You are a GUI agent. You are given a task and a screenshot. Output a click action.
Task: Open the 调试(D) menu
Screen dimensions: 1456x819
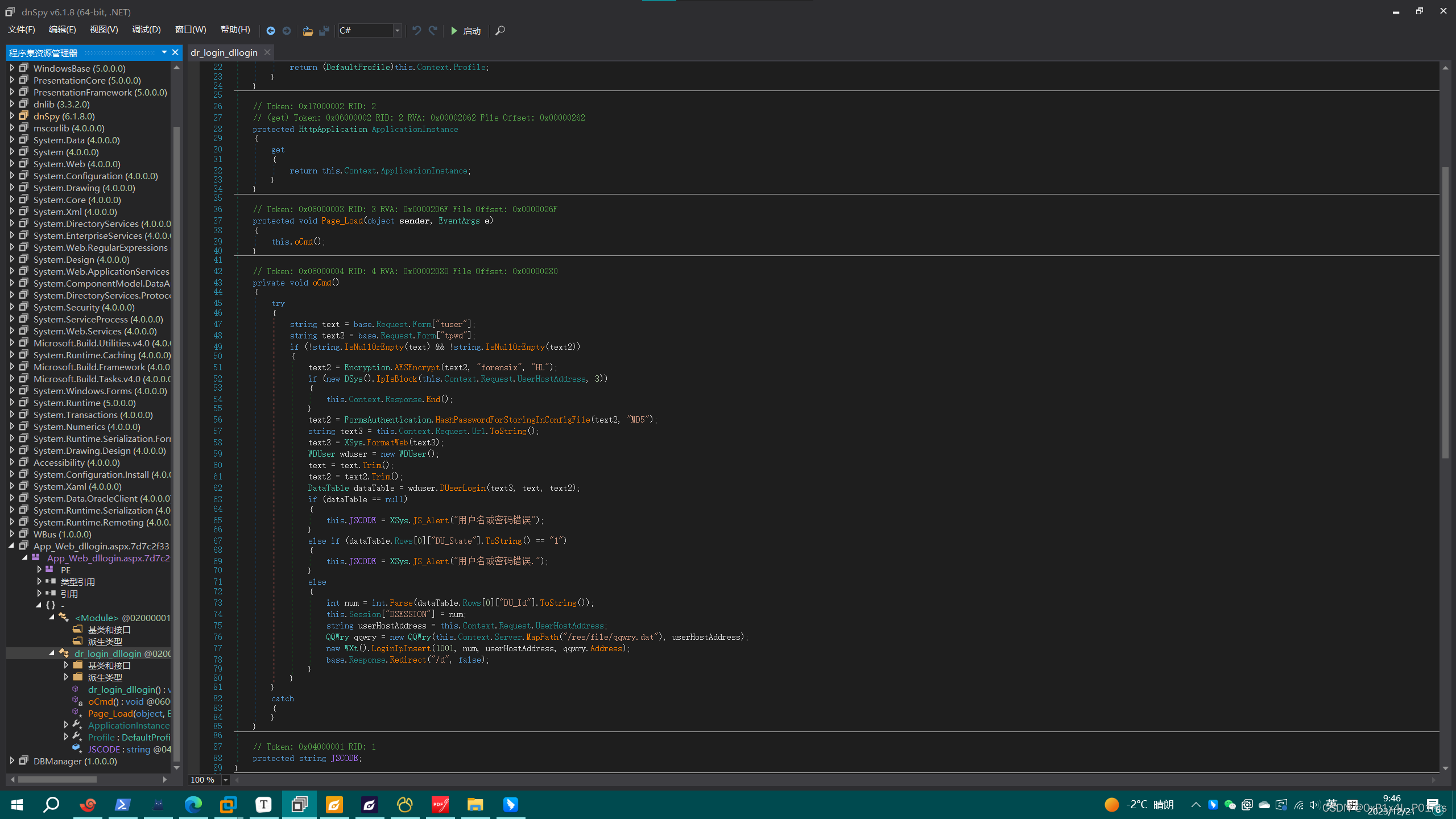(x=146, y=30)
